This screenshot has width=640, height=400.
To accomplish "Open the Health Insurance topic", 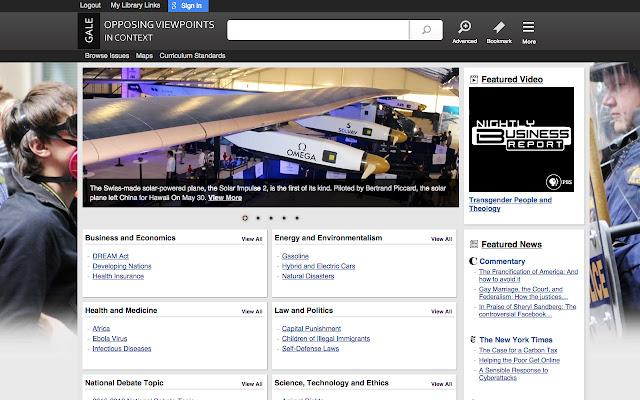I will click(x=118, y=276).
